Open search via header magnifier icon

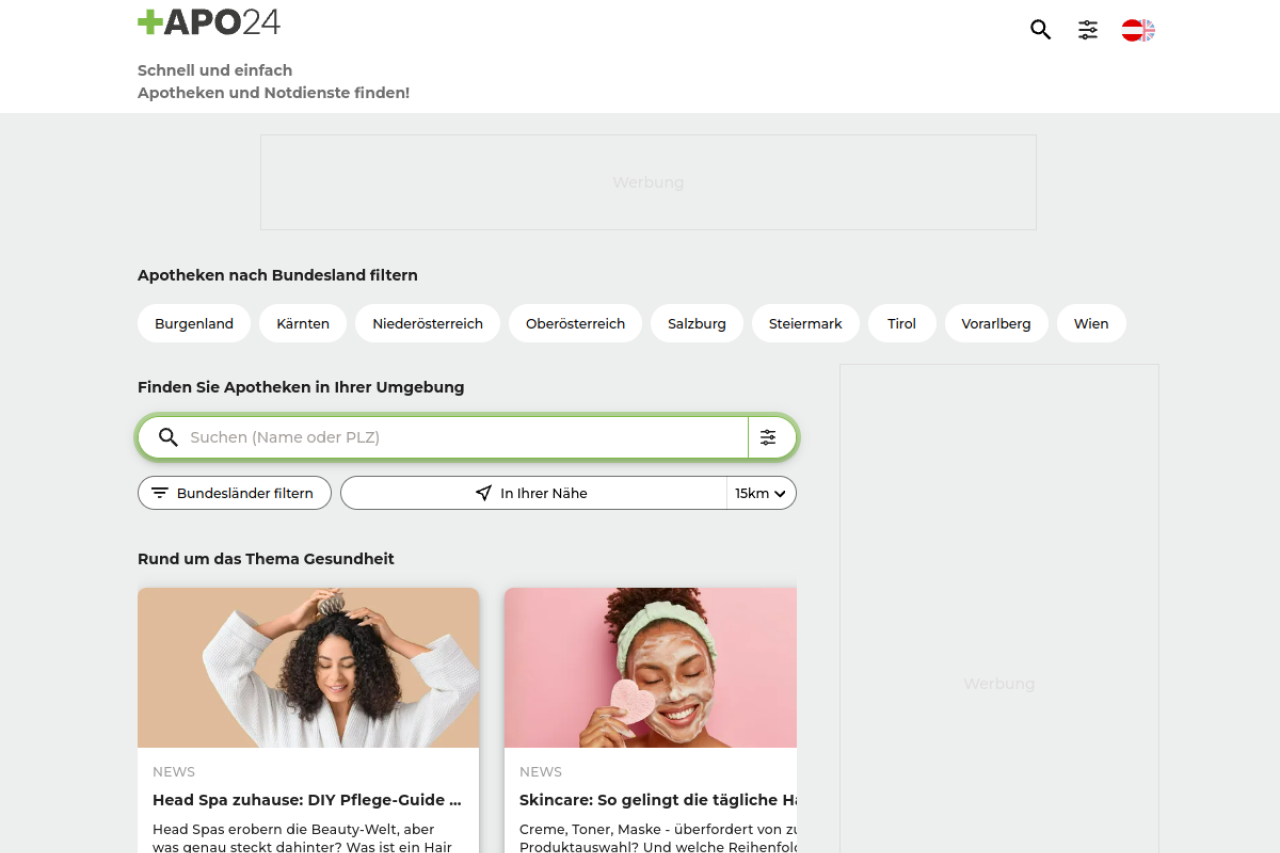(1040, 30)
